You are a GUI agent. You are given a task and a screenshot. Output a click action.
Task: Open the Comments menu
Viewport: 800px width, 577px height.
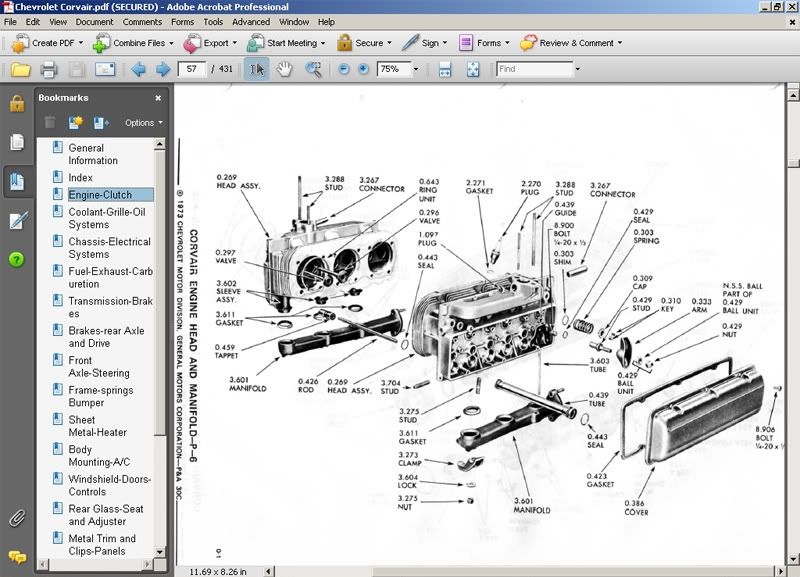[x=142, y=22]
